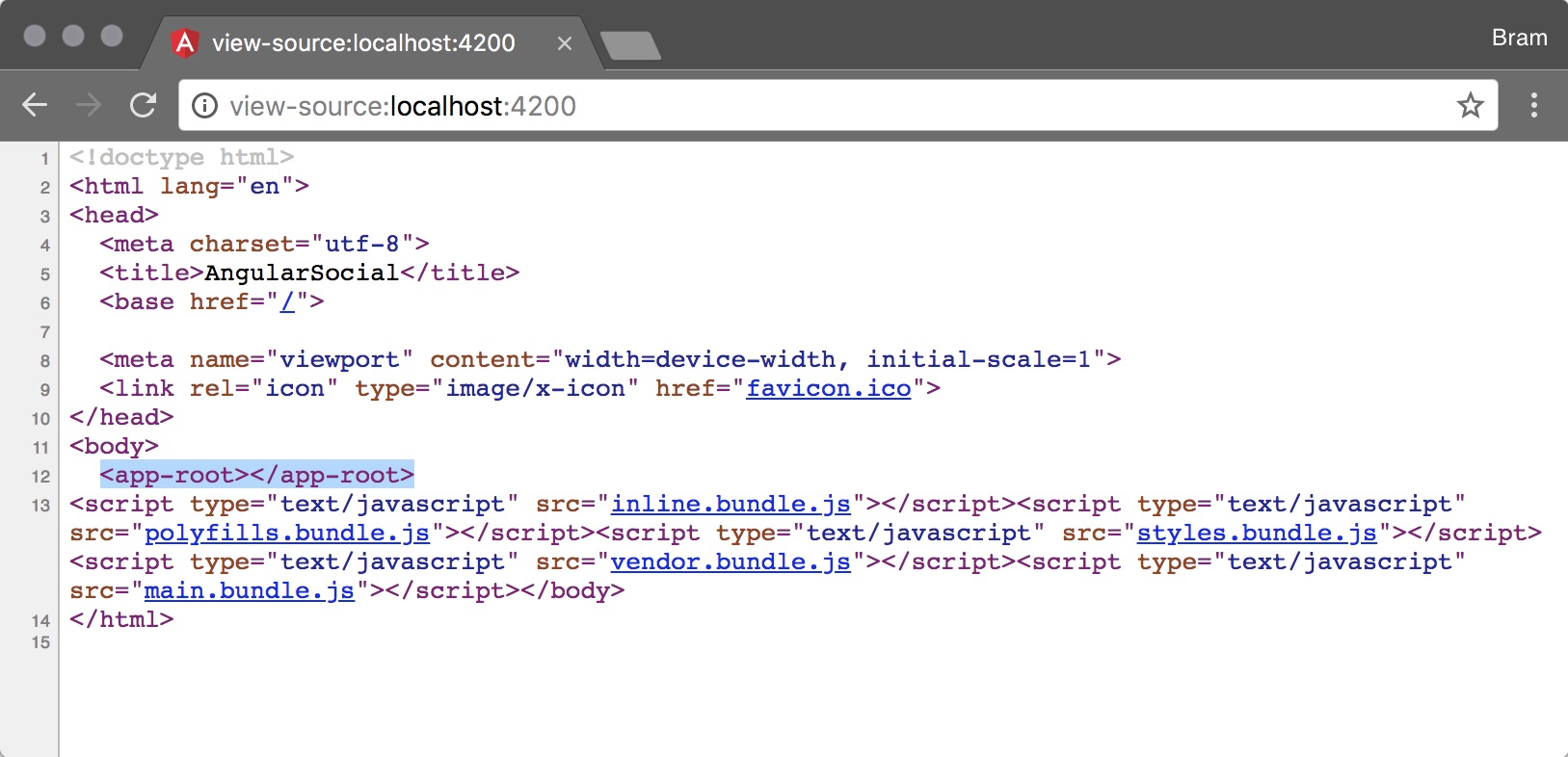Click the forward navigation arrow
Screen dimensions: 1568x757
(89, 105)
